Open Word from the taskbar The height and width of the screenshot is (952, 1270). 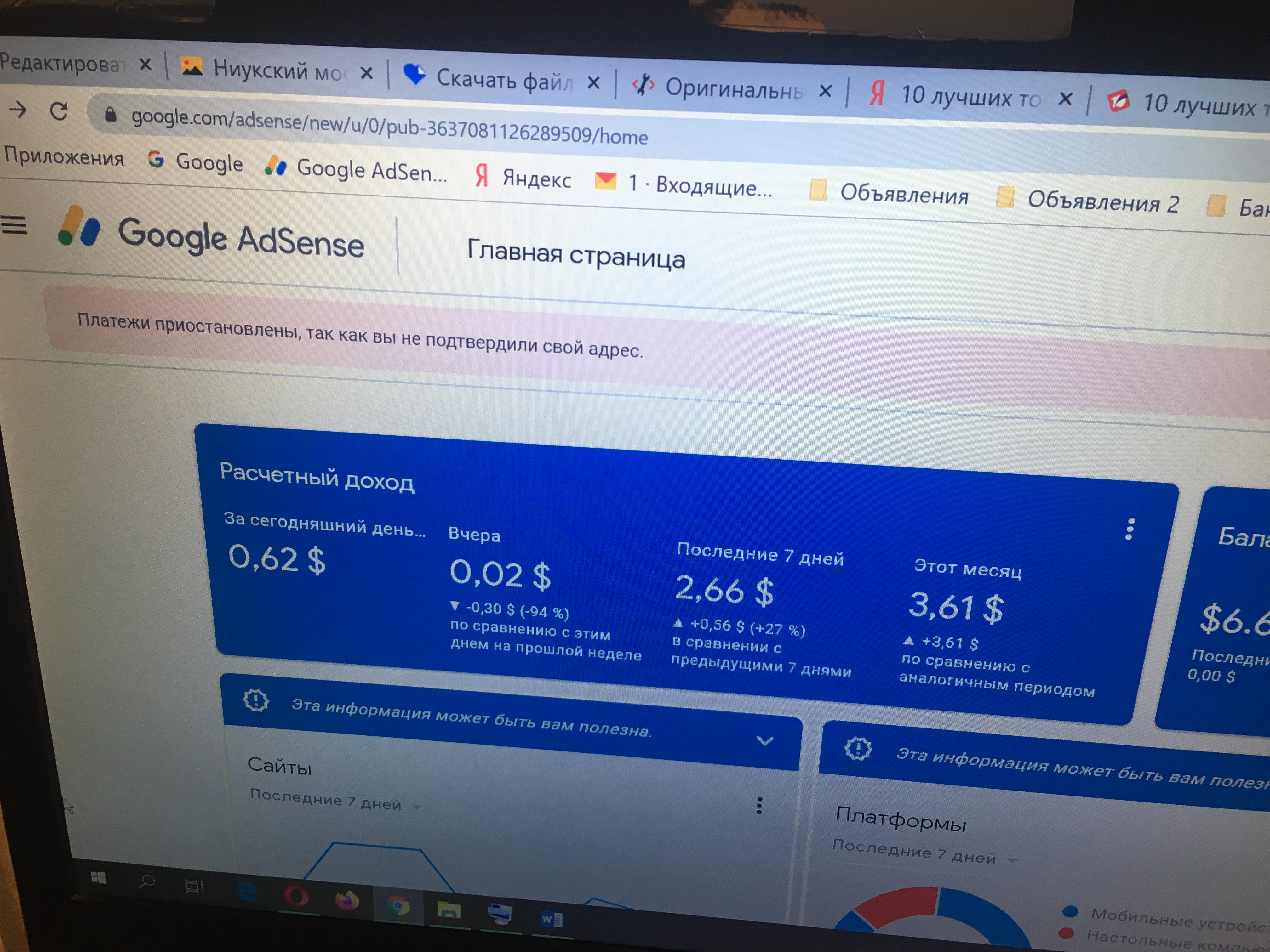552,920
